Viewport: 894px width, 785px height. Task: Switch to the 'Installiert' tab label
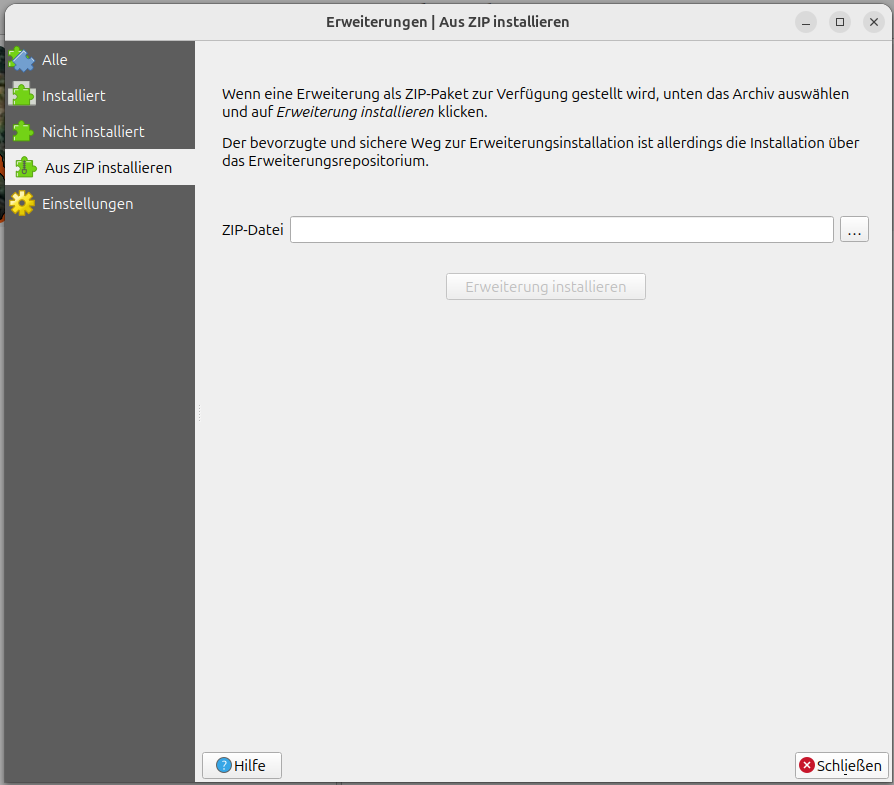(x=73, y=96)
